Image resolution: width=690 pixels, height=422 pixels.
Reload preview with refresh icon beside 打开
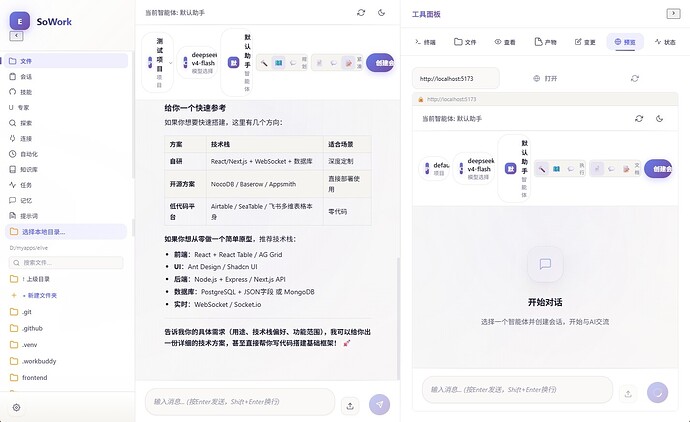coord(635,78)
